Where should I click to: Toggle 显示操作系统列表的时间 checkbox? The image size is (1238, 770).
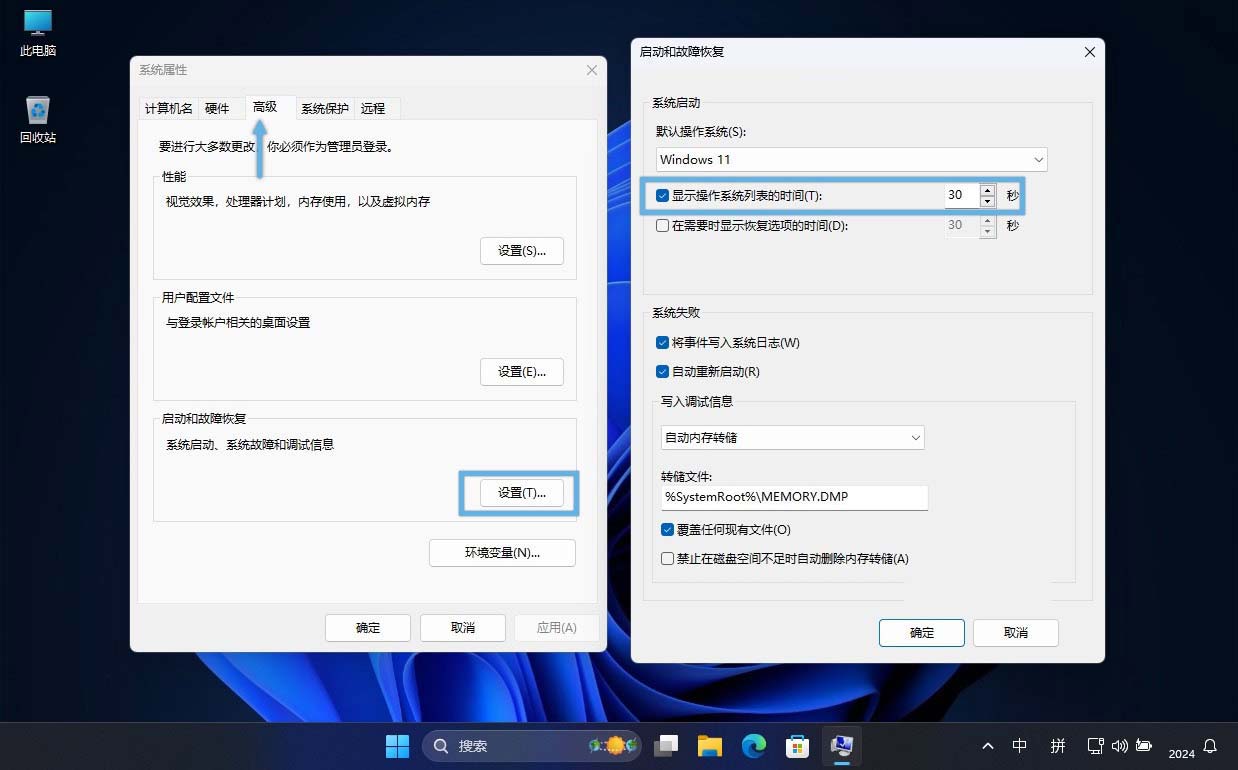662,196
